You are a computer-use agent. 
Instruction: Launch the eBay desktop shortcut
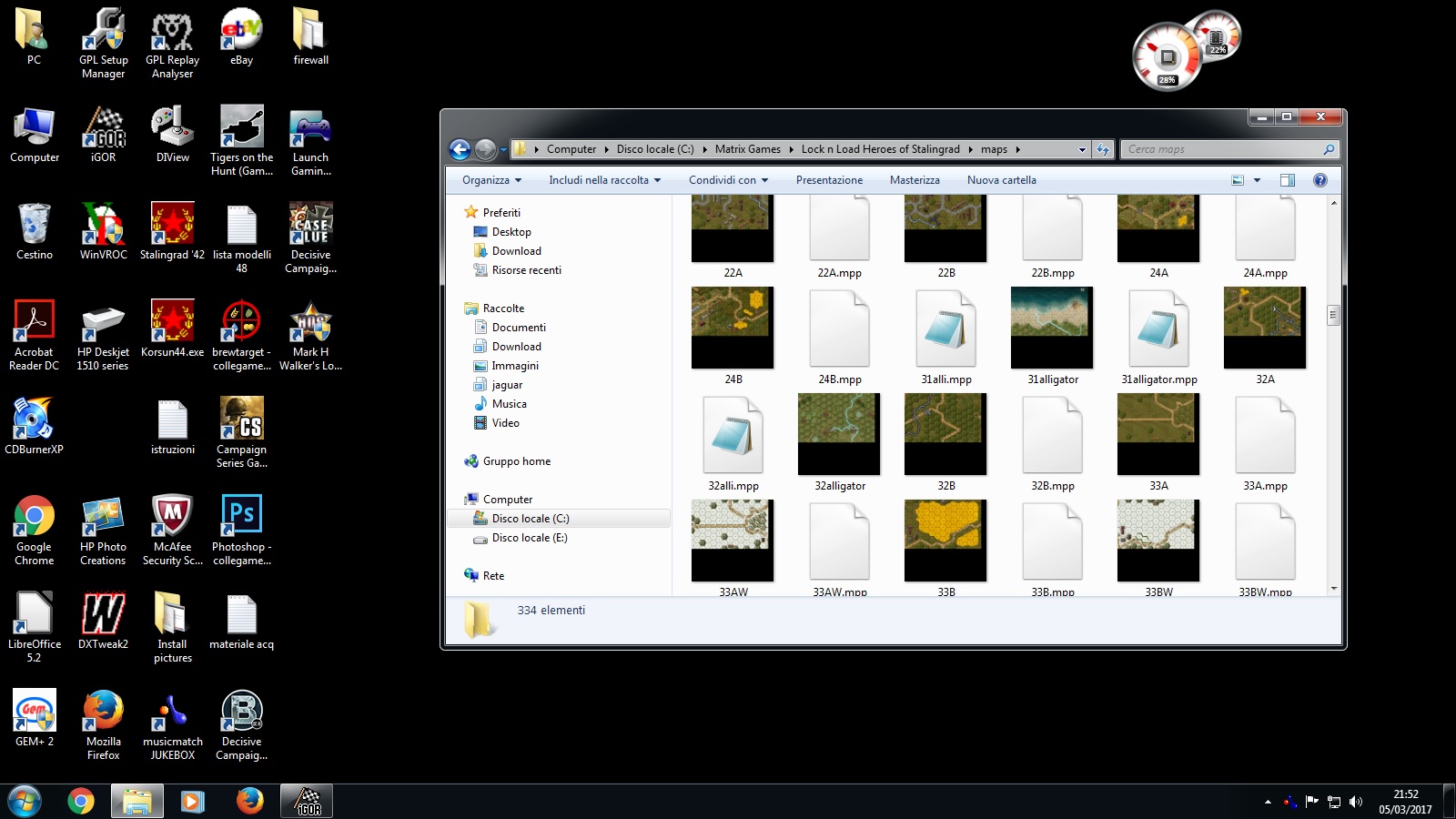point(241,36)
